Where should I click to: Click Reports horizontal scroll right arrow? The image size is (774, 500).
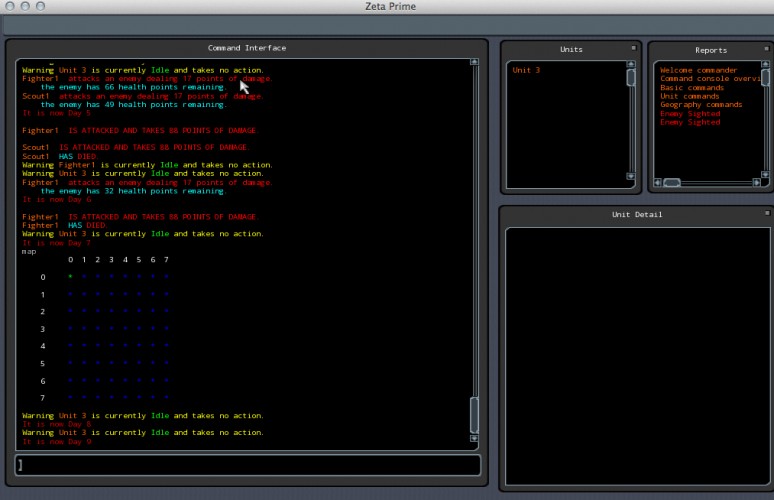click(756, 183)
